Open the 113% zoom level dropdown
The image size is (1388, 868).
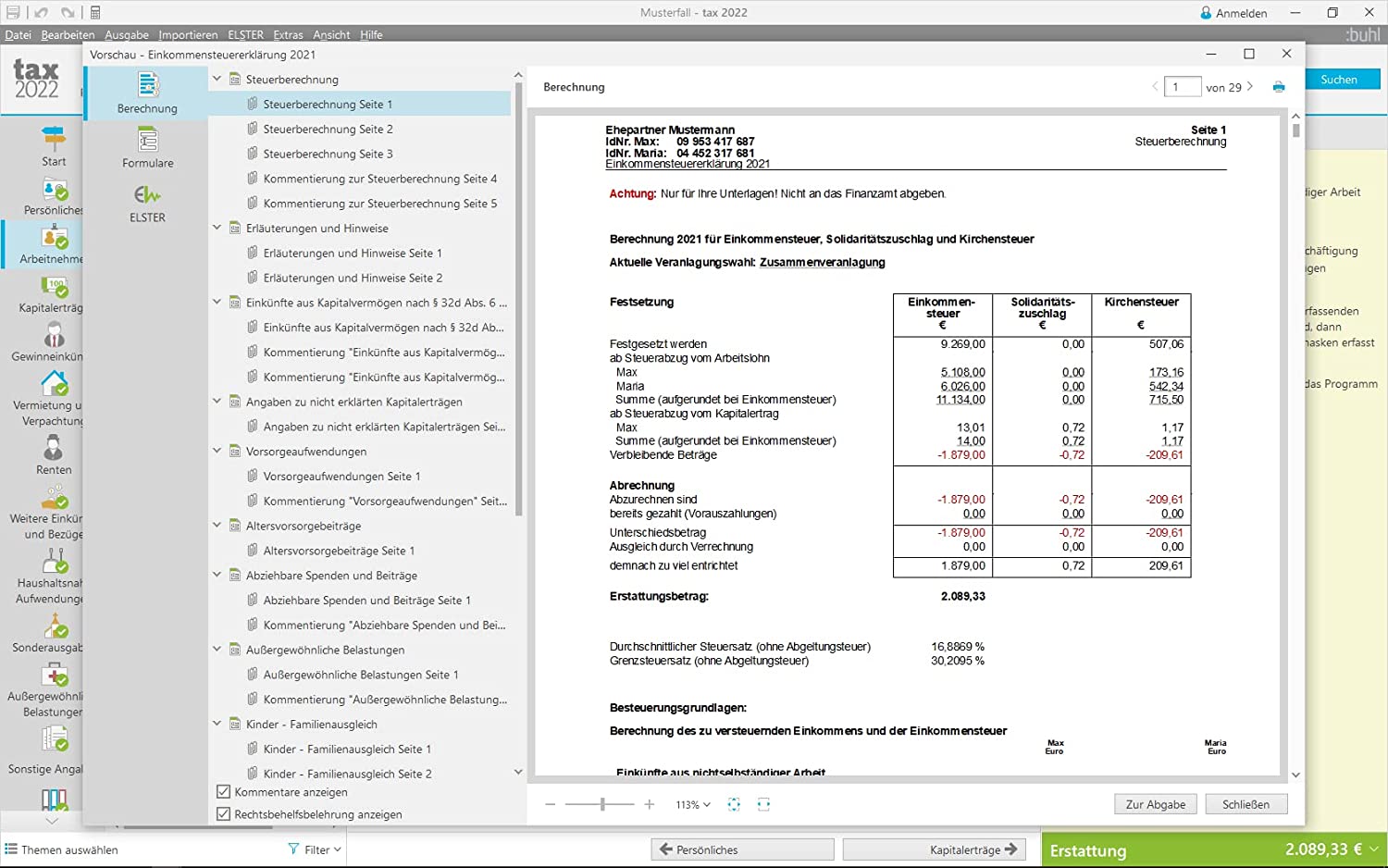(693, 804)
